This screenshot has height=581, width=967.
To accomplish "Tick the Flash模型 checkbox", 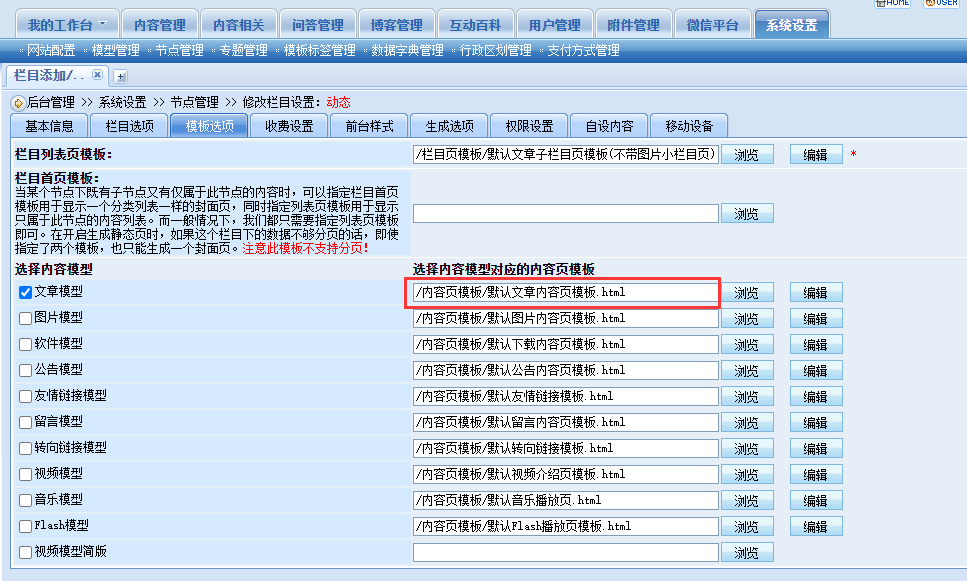I will click(x=26, y=526).
